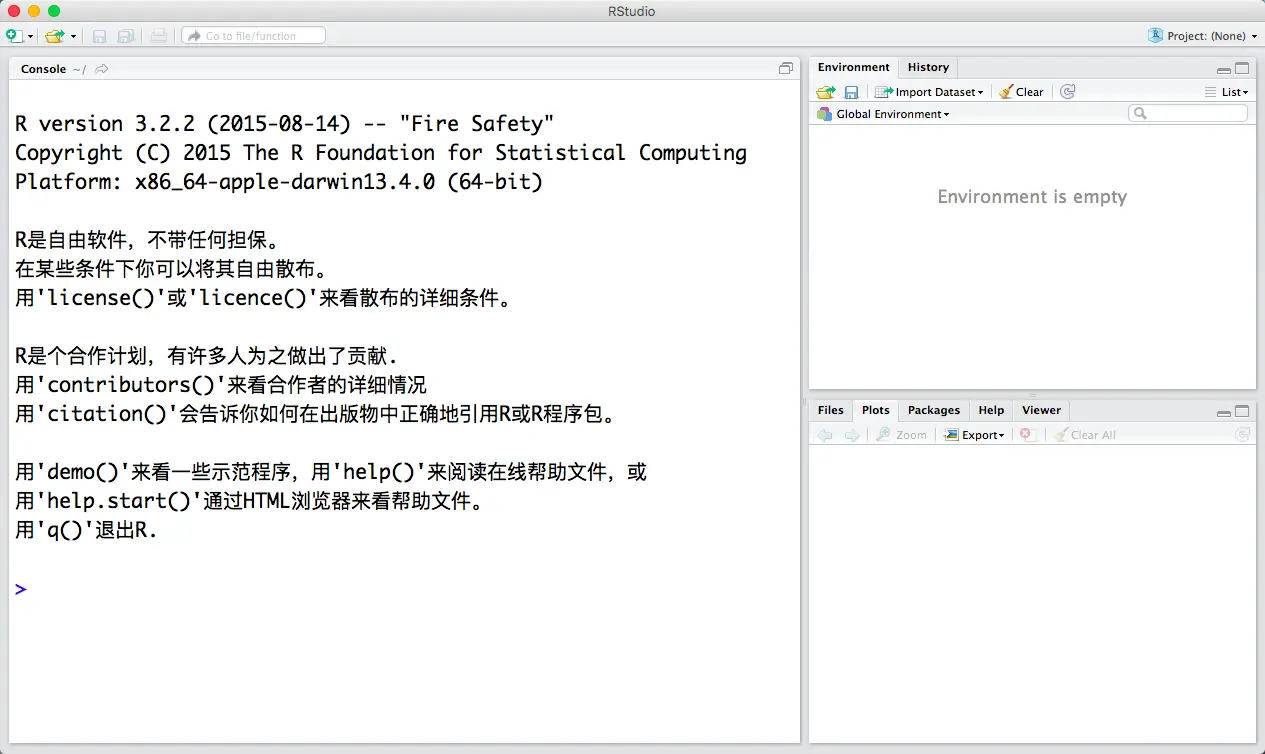Image resolution: width=1265 pixels, height=754 pixels.
Task: Click the Load workspace folder icon
Action: tap(825, 92)
